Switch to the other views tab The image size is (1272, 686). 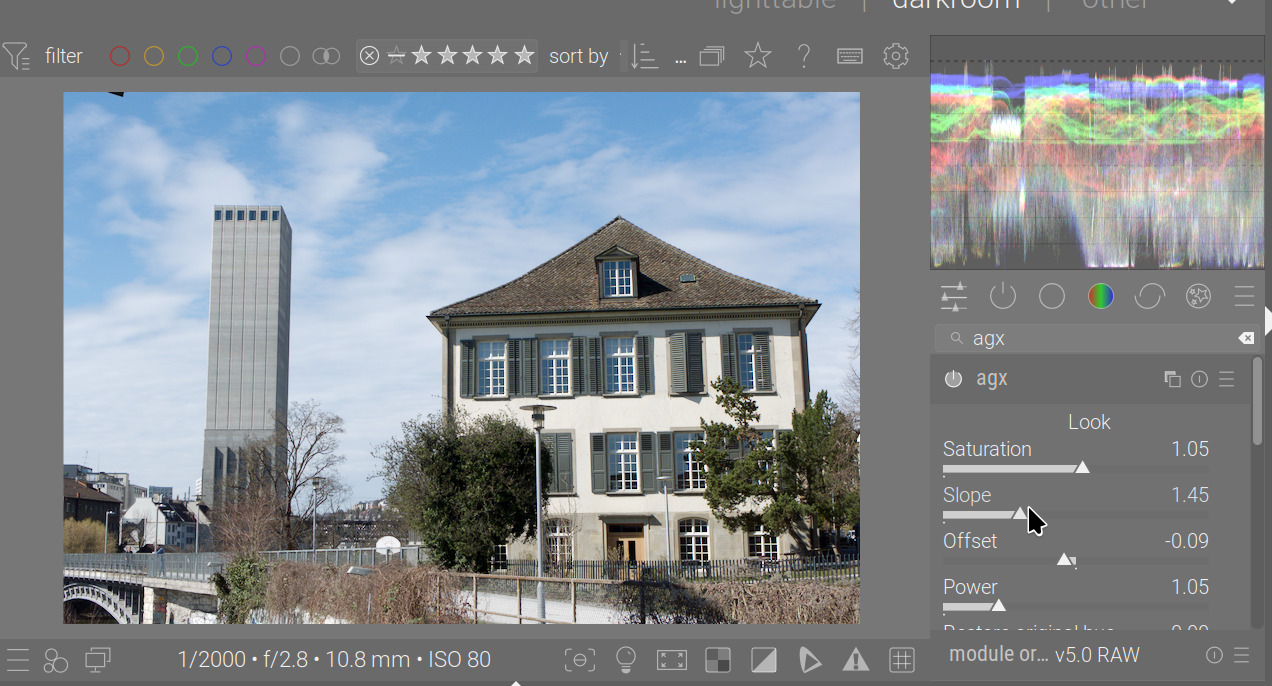(x=1115, y=5)
